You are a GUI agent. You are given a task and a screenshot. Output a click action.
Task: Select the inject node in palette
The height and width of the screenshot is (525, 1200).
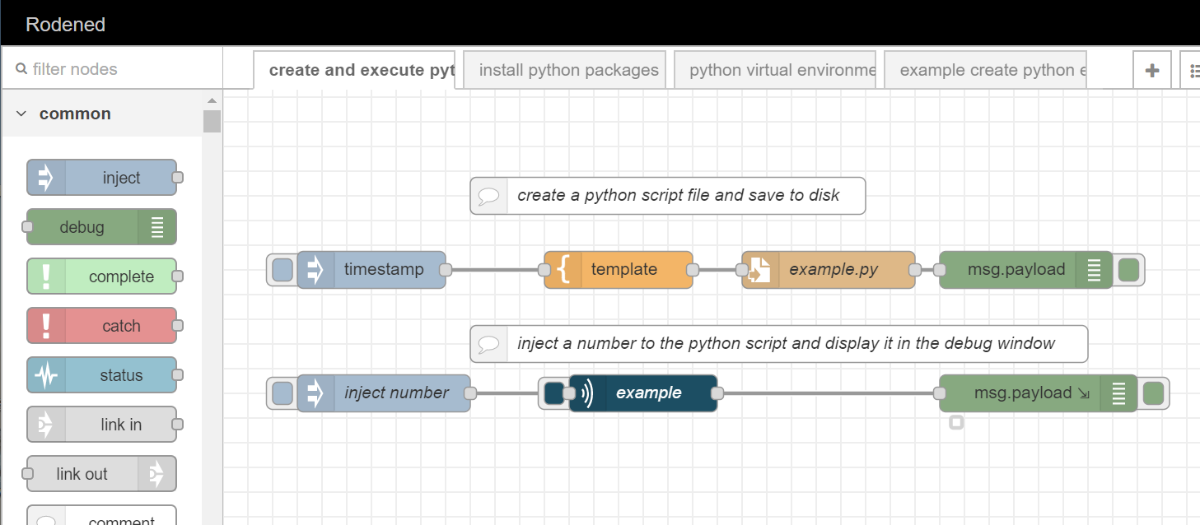pos(101,178)
